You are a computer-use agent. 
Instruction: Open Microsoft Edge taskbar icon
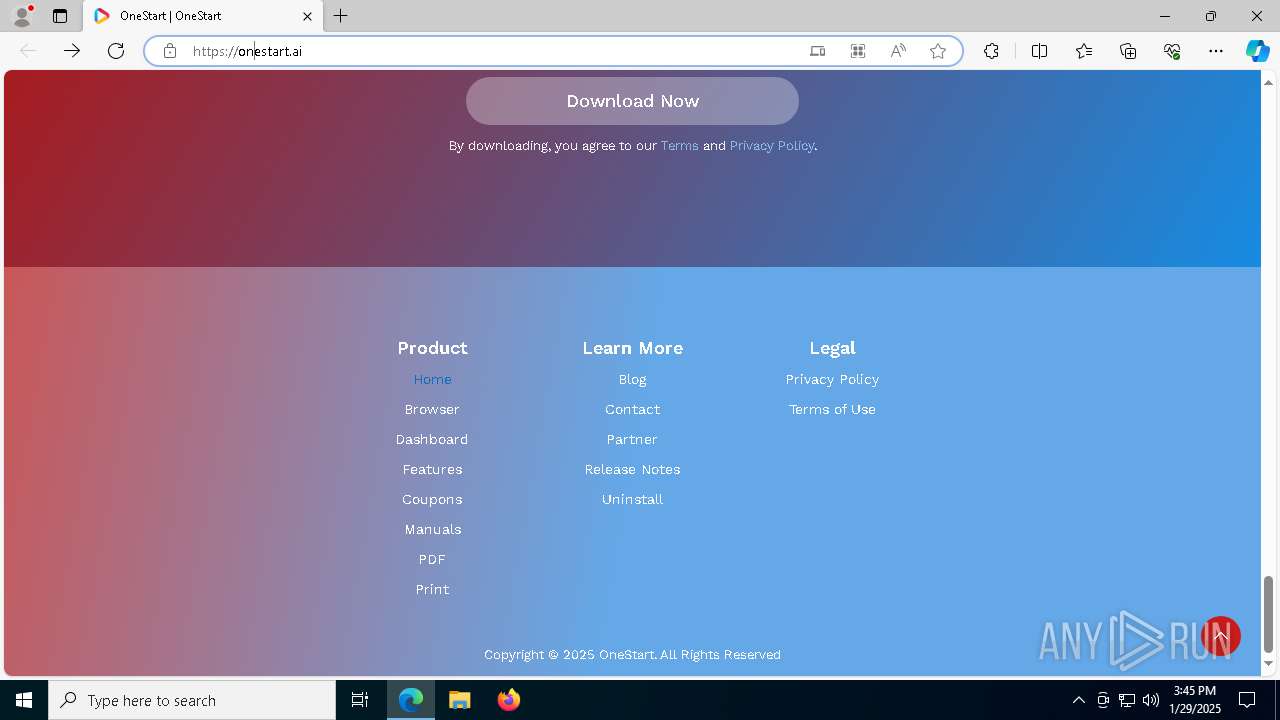(411, 700)
